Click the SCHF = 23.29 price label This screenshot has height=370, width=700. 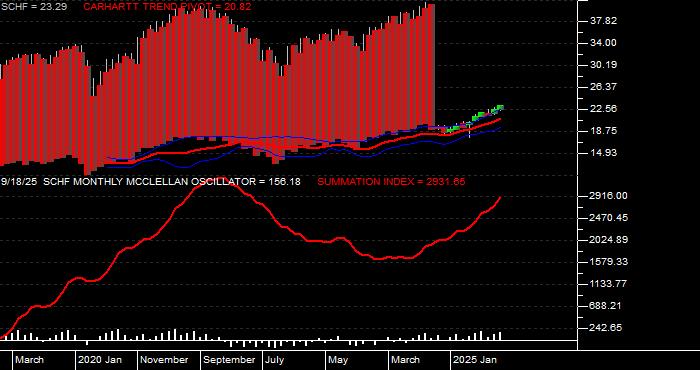click(34, 7)
